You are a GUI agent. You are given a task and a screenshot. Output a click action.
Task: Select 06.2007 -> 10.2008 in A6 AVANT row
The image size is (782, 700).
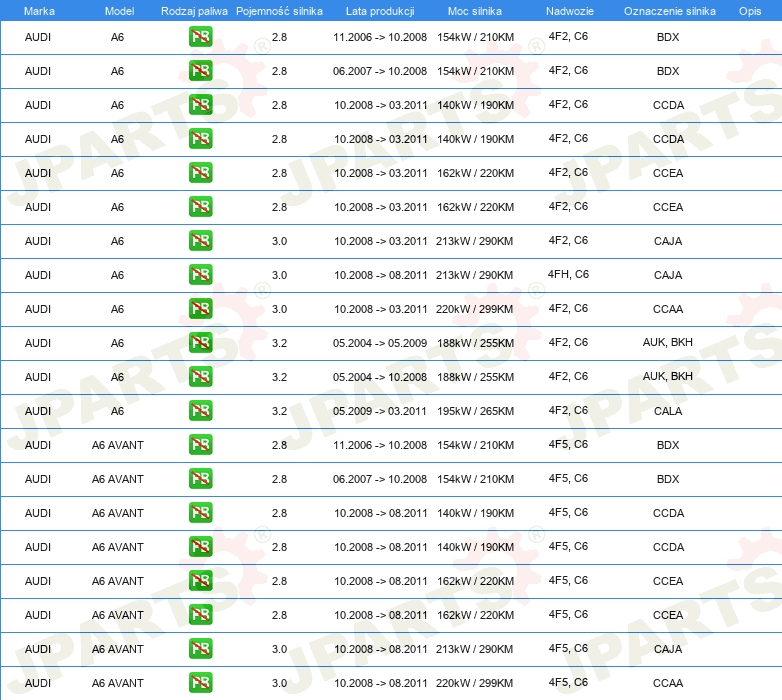(380, 479)
